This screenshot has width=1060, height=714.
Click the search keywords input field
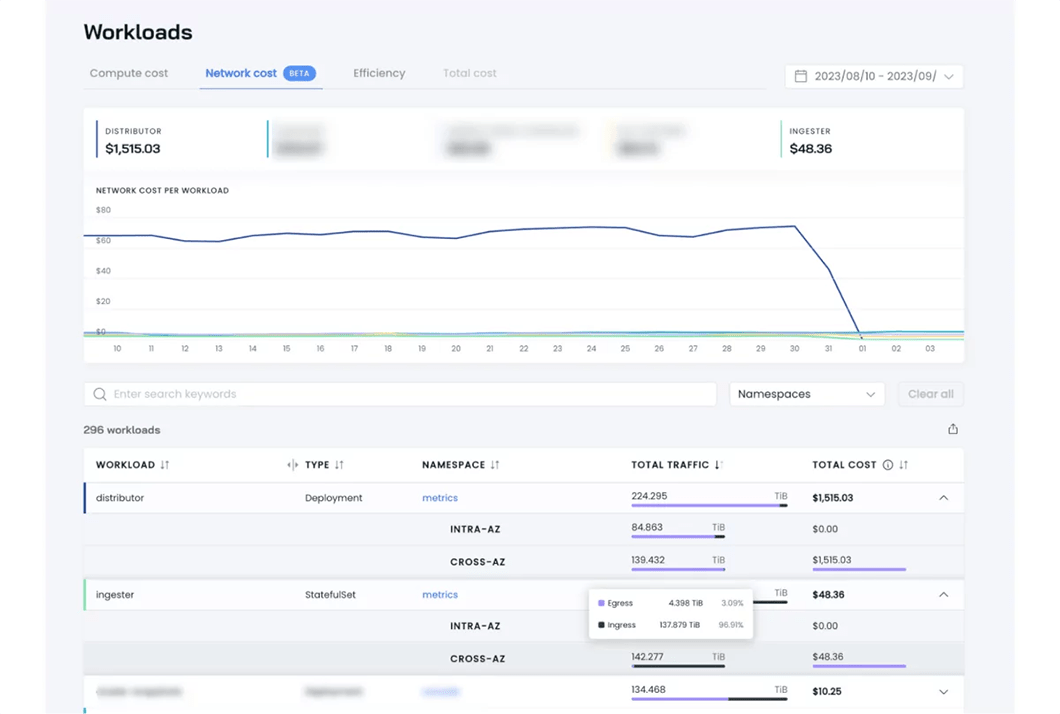click(410, 394)
